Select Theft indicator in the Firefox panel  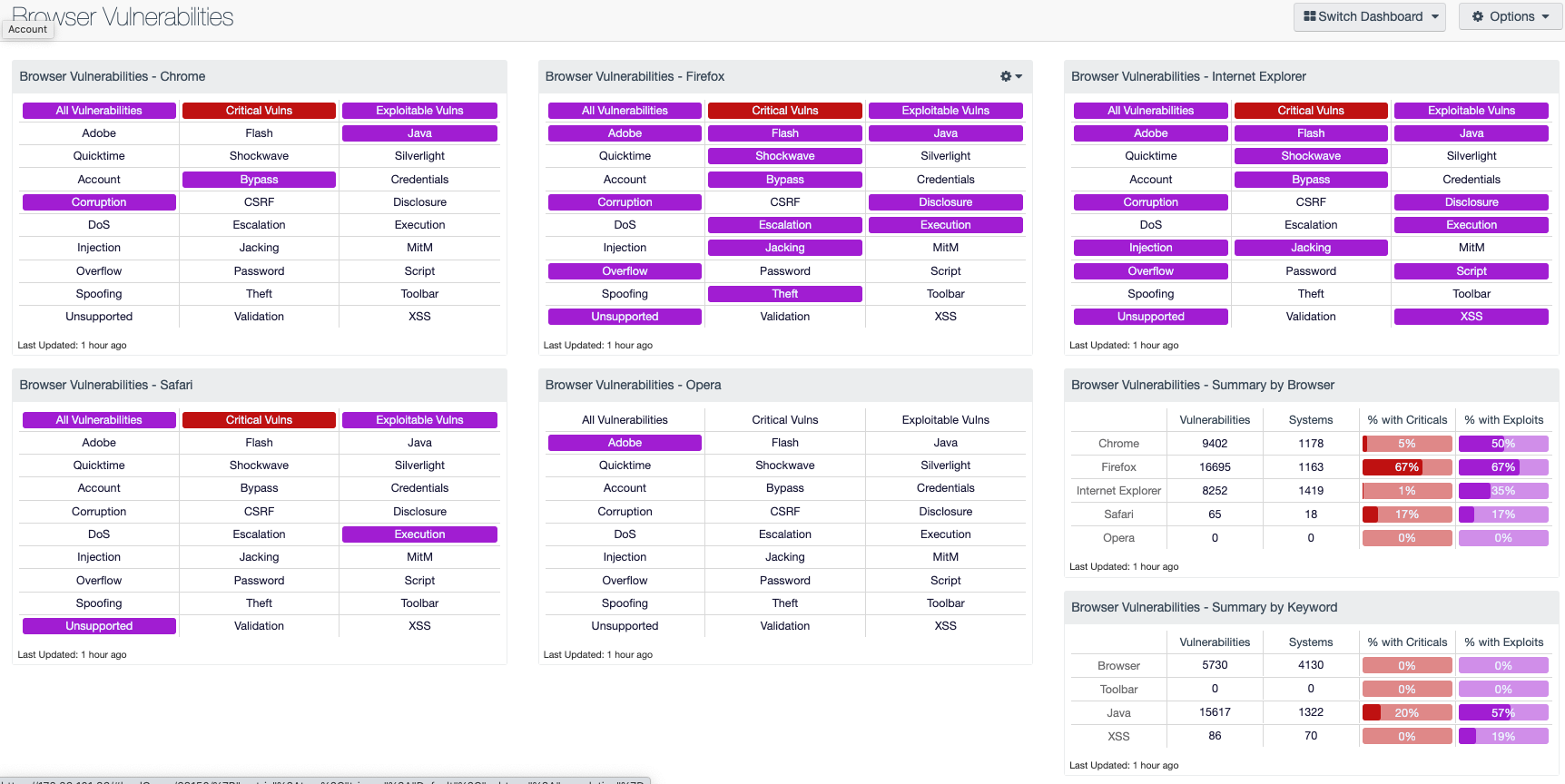coord(784,294)
